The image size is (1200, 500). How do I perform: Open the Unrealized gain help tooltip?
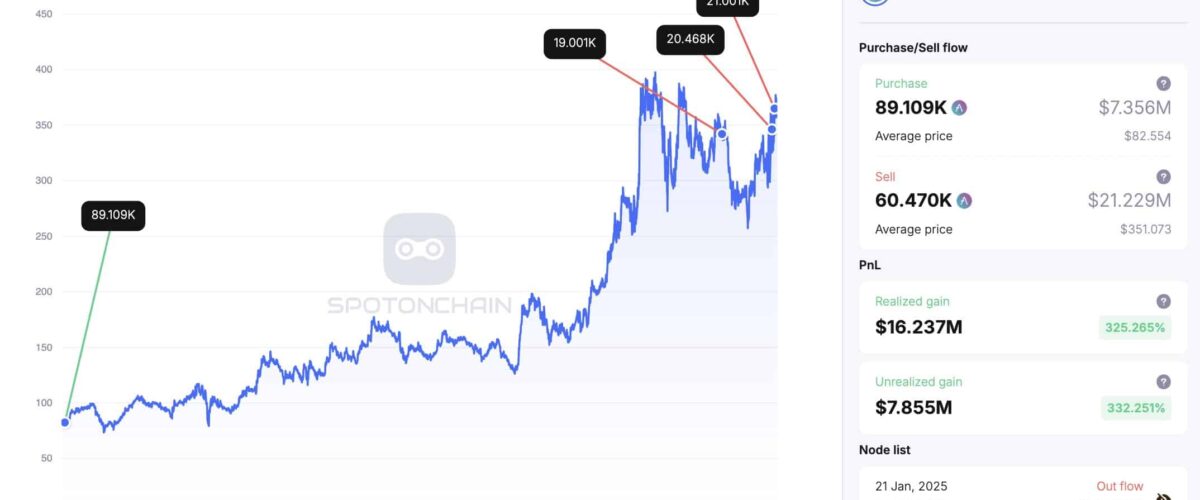pyautogui.click(x=1163, y=382)
